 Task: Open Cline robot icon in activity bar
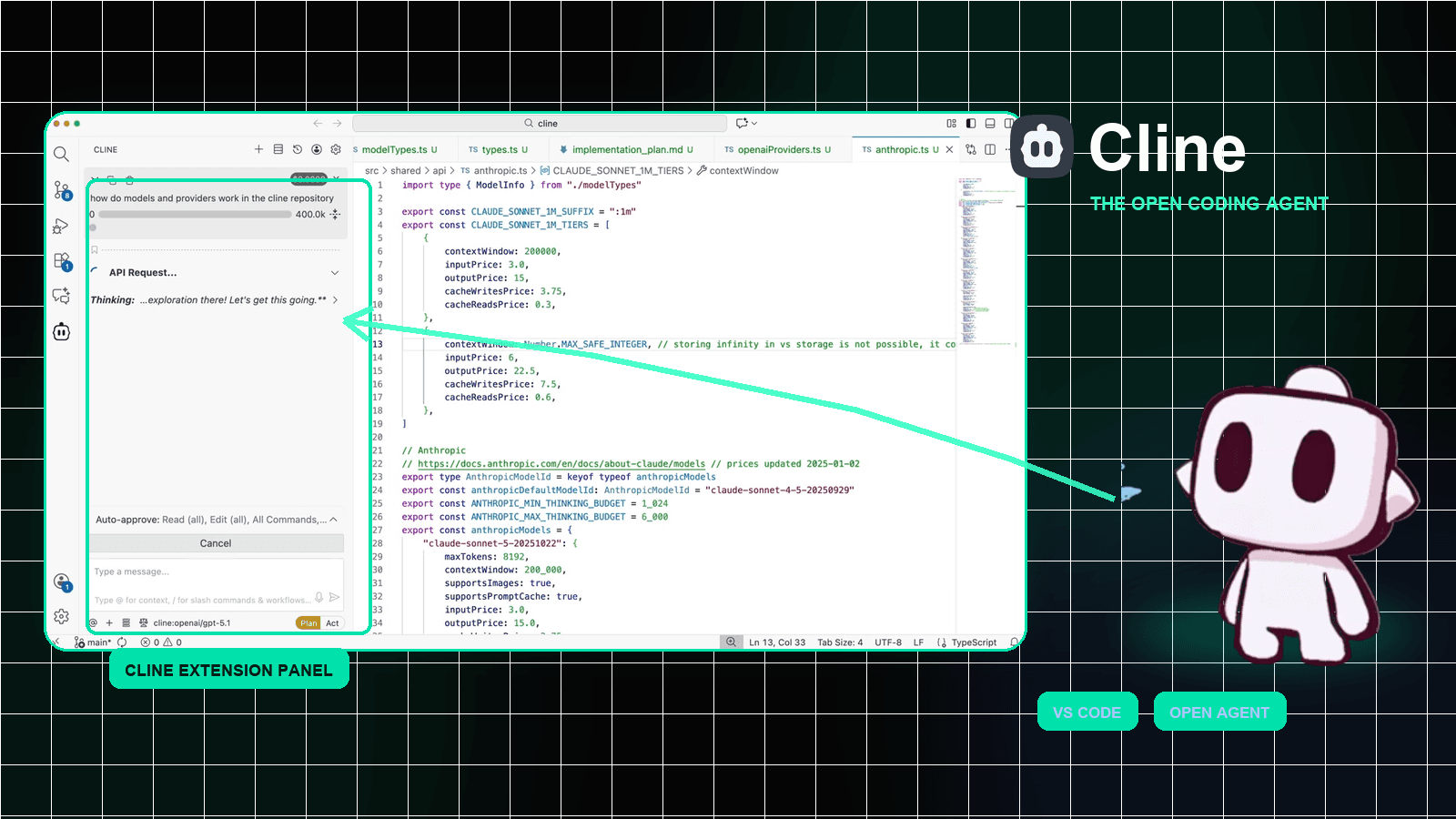61,331
